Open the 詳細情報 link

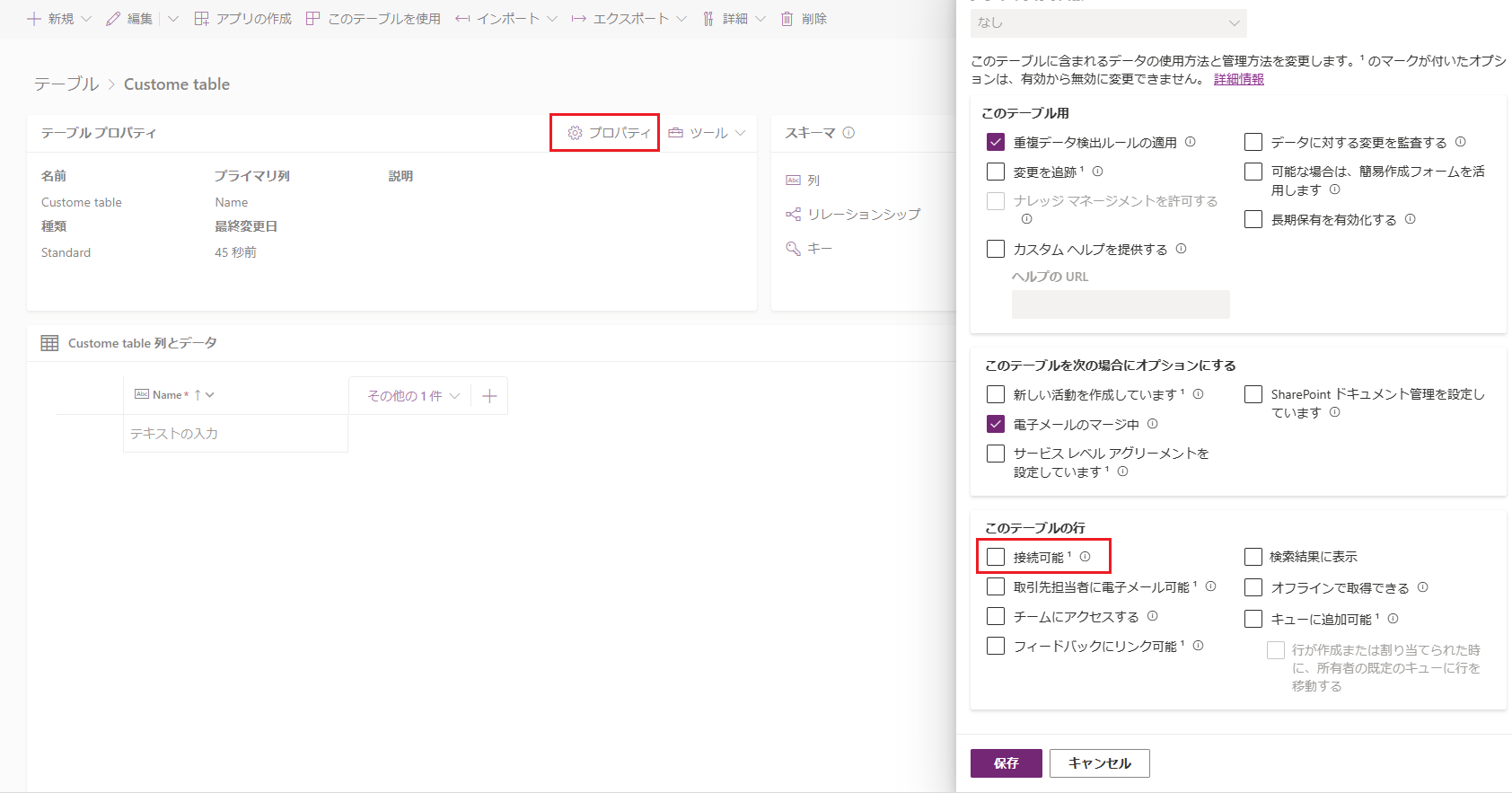[x=1239, y=79]
